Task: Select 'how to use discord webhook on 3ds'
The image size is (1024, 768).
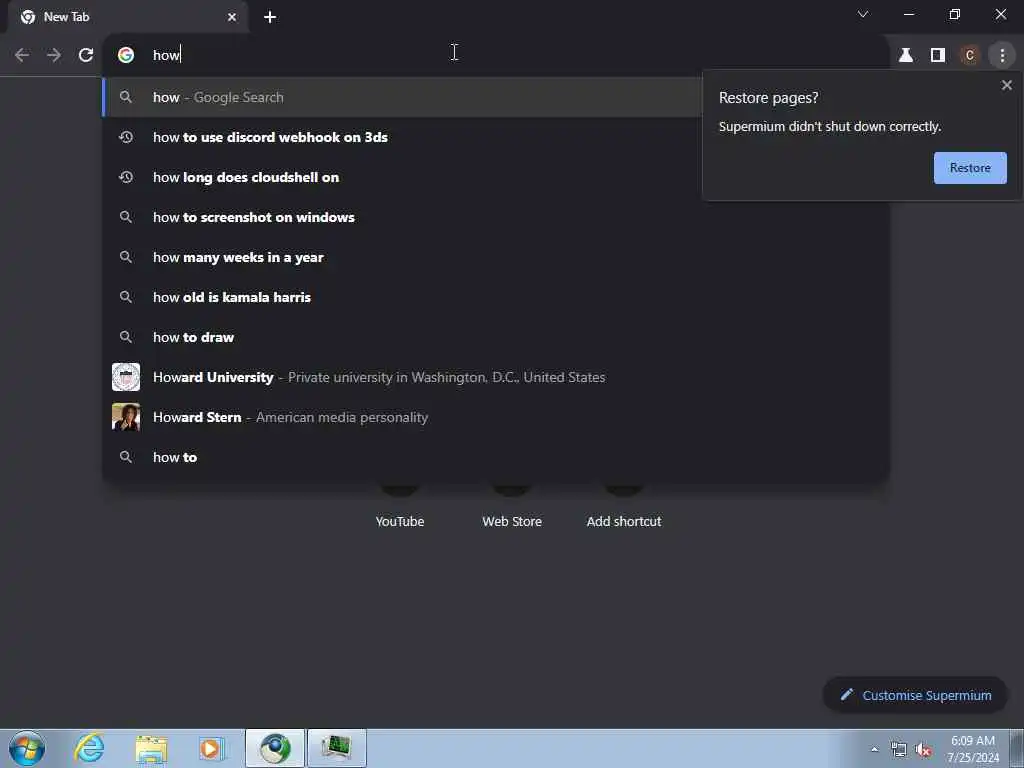Action: point(402,137)
